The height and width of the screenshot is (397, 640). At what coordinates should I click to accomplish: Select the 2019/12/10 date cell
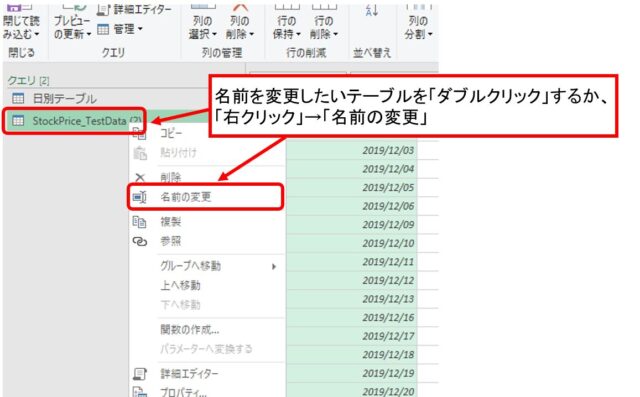point(352,243)
